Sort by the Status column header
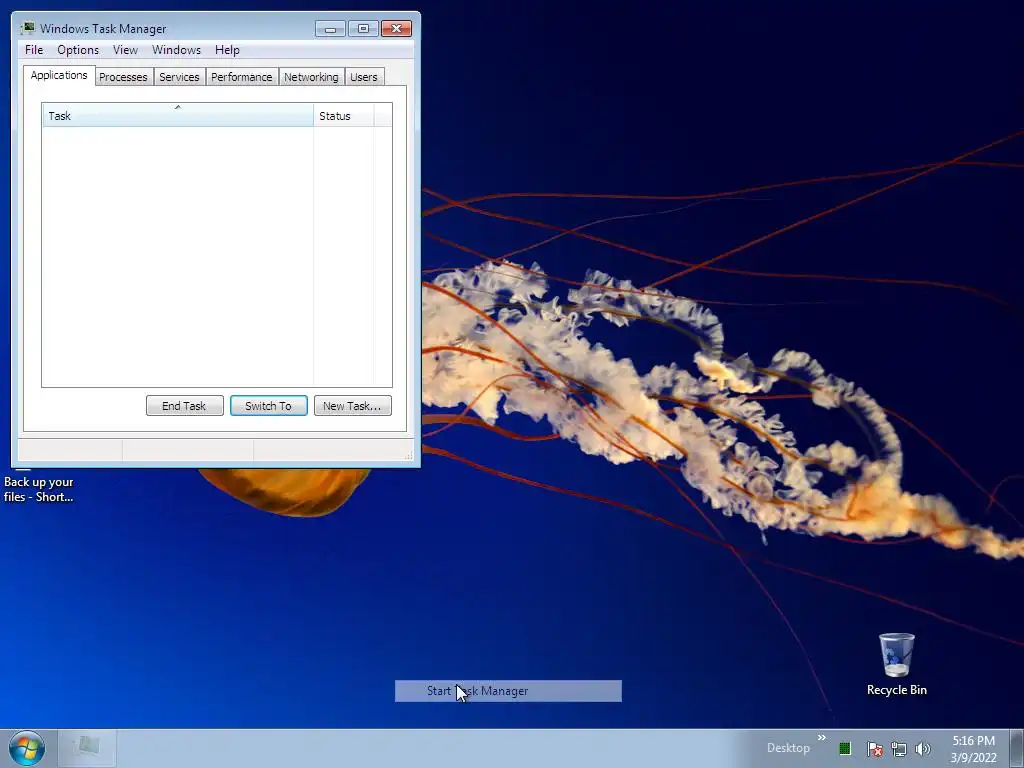 (x=344, y=116)
